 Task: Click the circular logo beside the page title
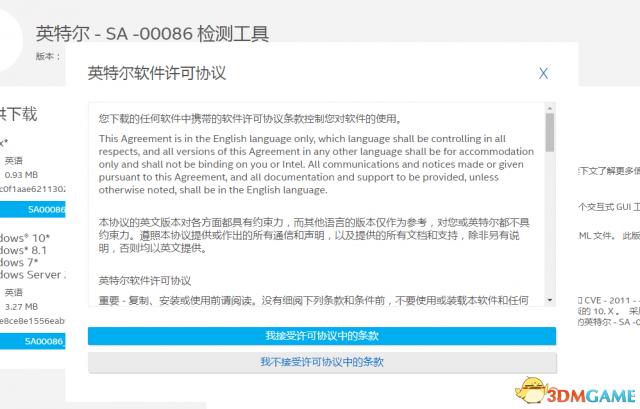pyautogui.click(x=8, y=38)
